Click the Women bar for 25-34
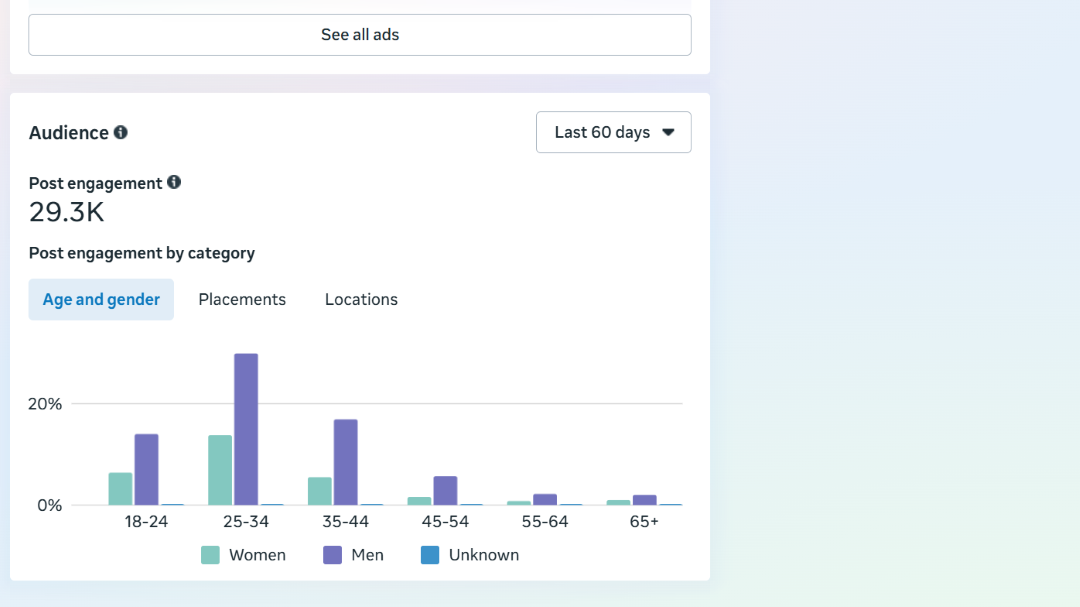 click(220, 470)
